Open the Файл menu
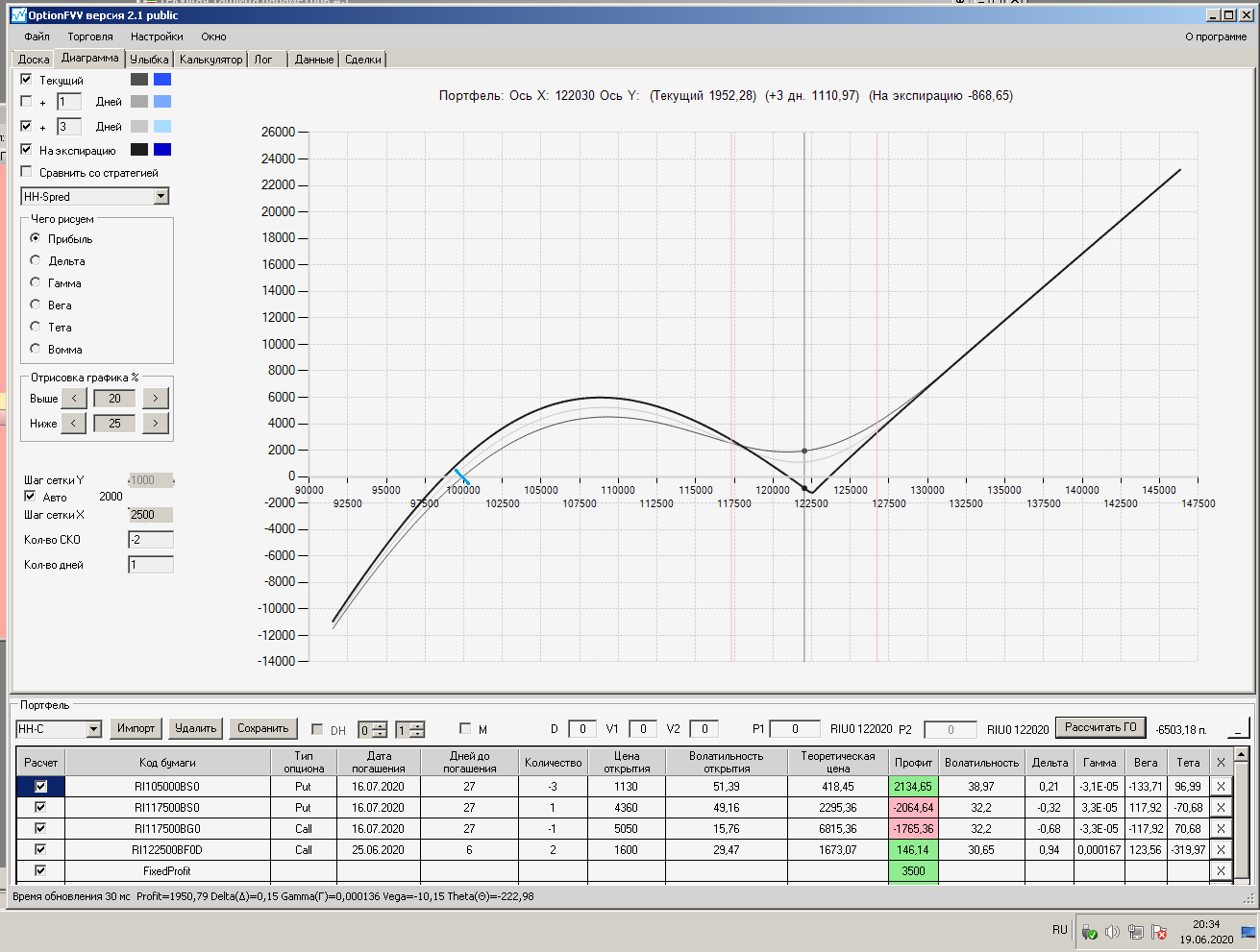The image size is (1260, 952). pyautogui.click(x=37, y=37)
